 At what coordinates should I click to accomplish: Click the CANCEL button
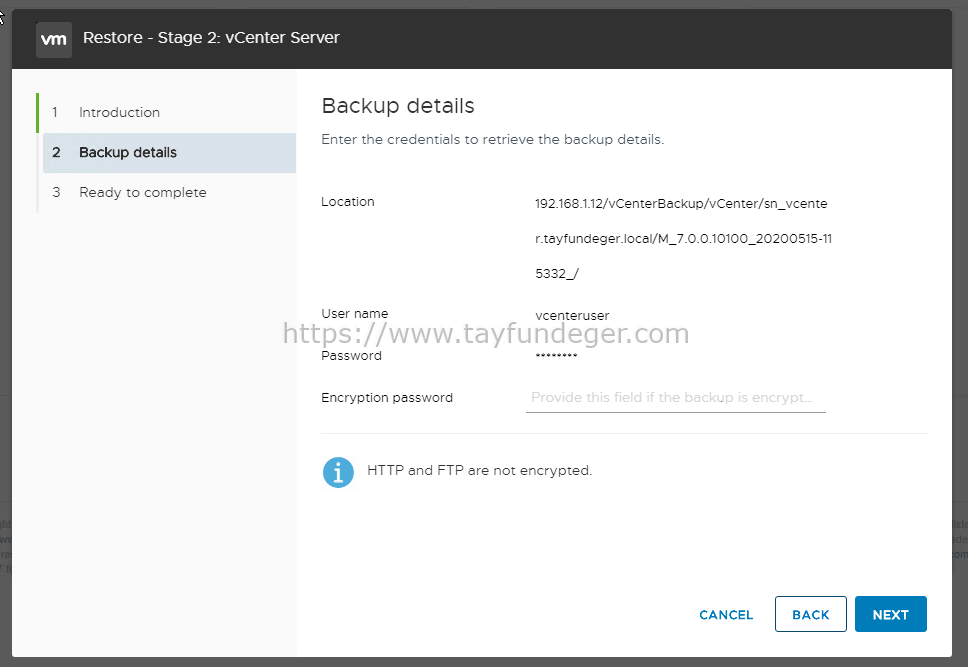pyautogui.click(x=726, y=615)
